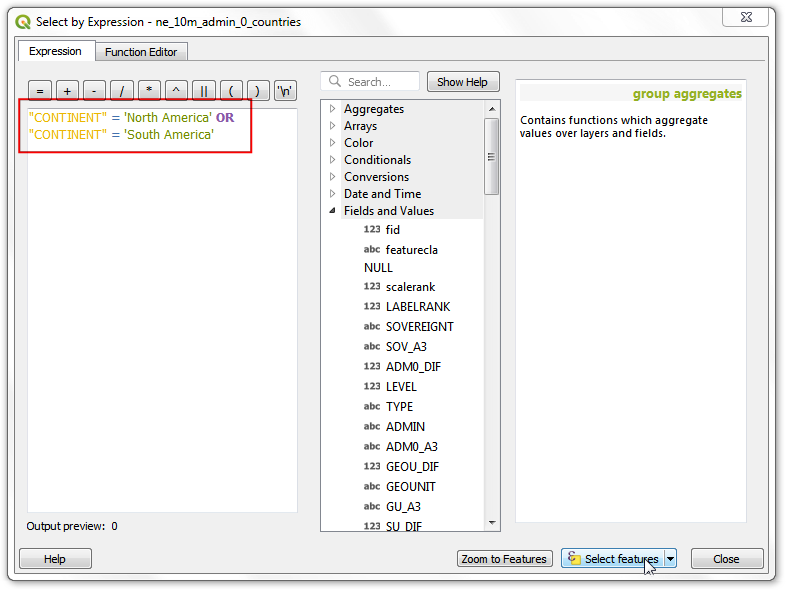Click the Close button
This screenshot has height=590, width=786.
[726, 559]
